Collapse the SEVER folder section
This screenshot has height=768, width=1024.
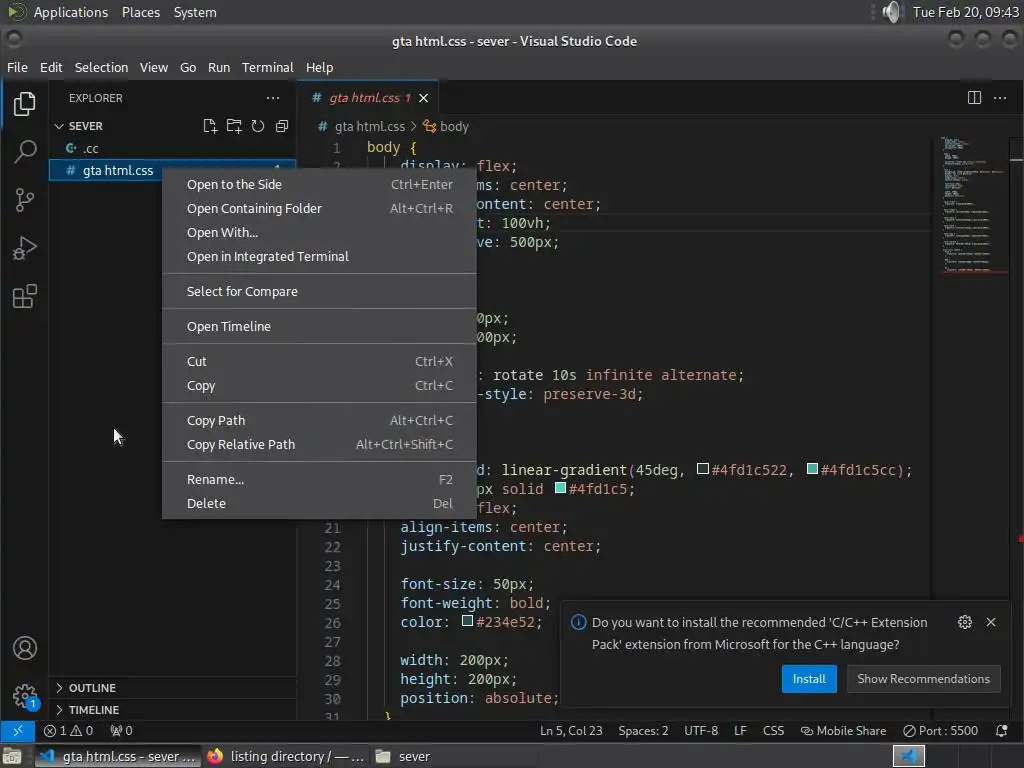click(86, 126)
